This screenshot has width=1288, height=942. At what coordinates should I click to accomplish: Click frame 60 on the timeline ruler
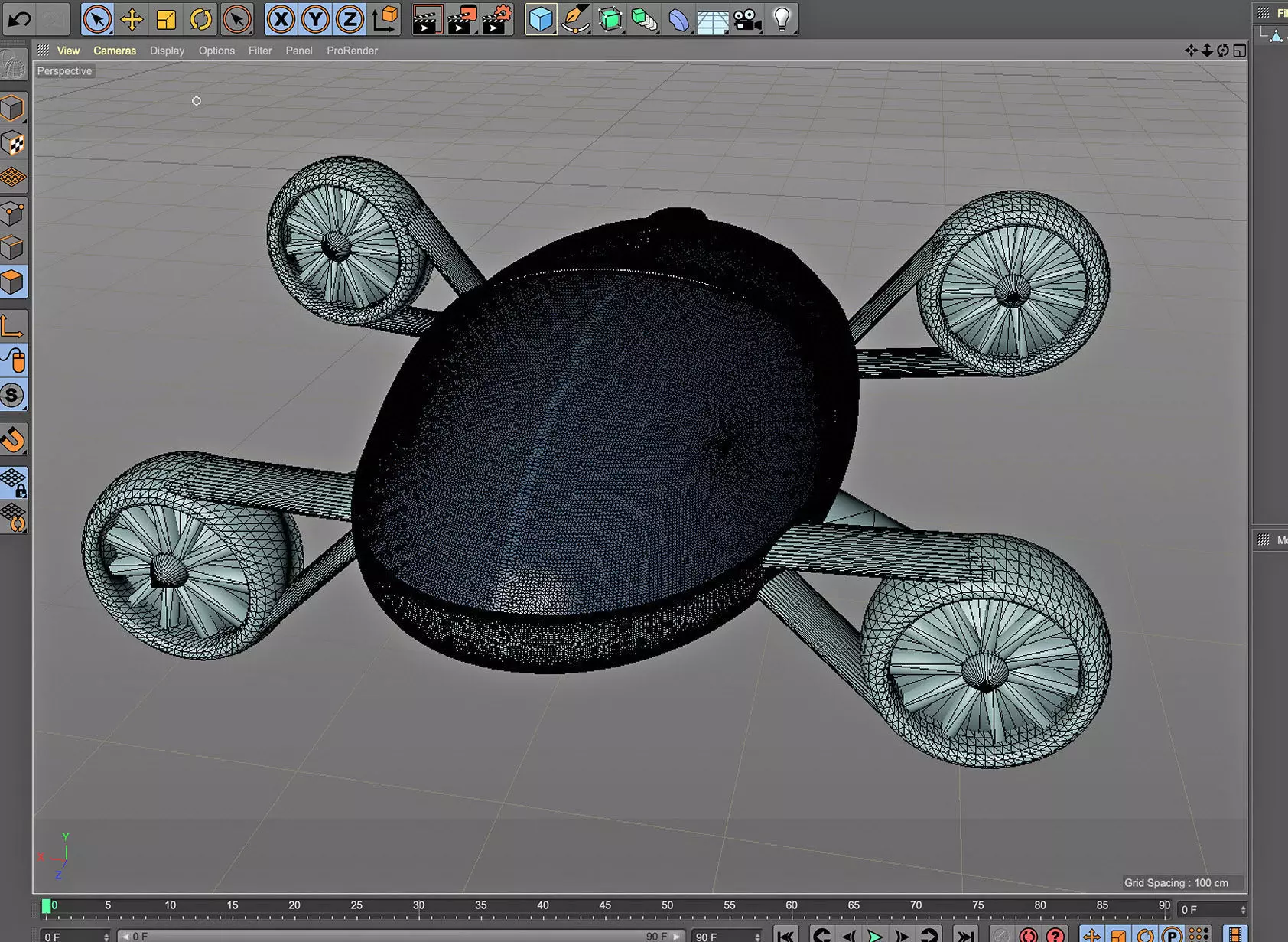(792, 905)
